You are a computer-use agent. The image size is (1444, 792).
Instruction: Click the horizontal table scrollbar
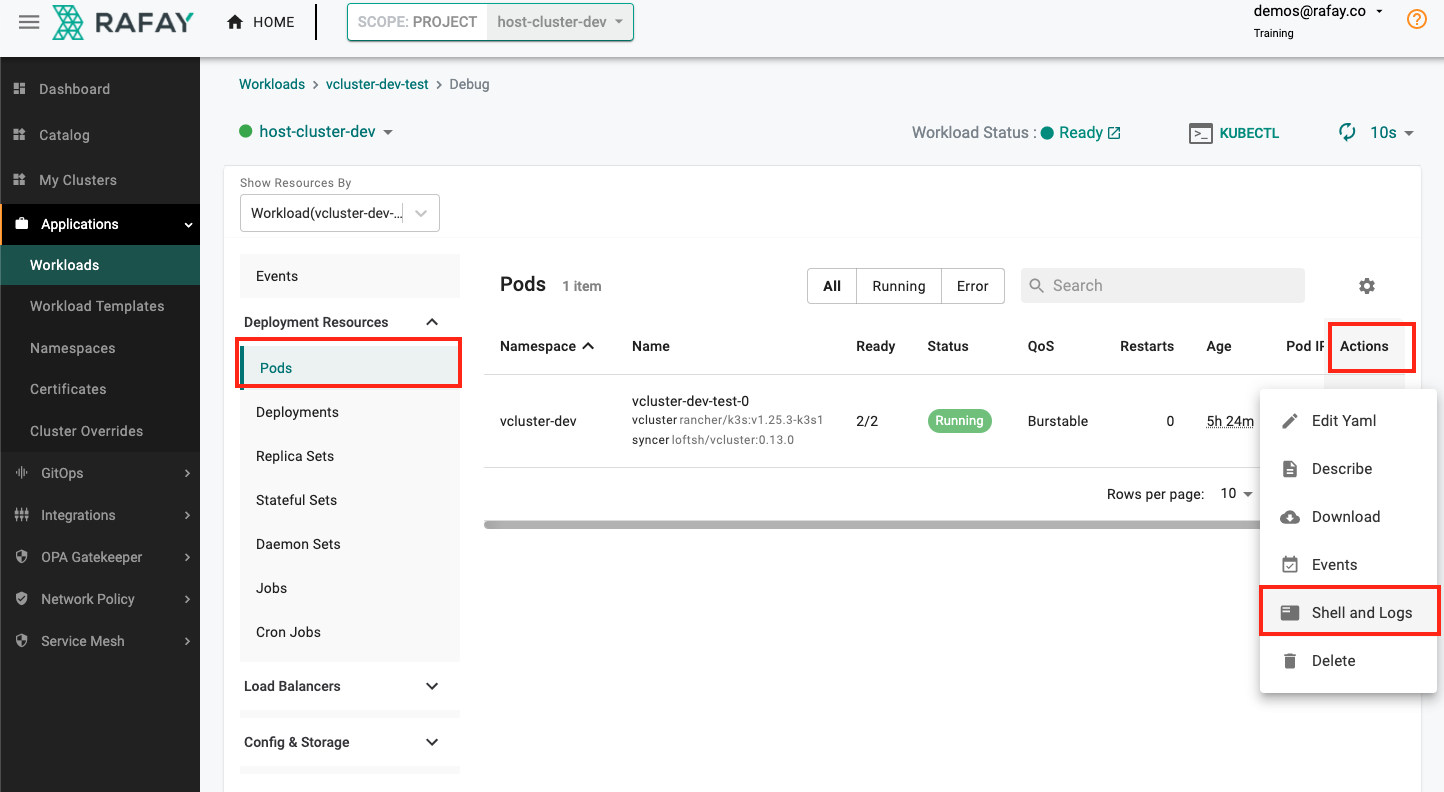870,524
